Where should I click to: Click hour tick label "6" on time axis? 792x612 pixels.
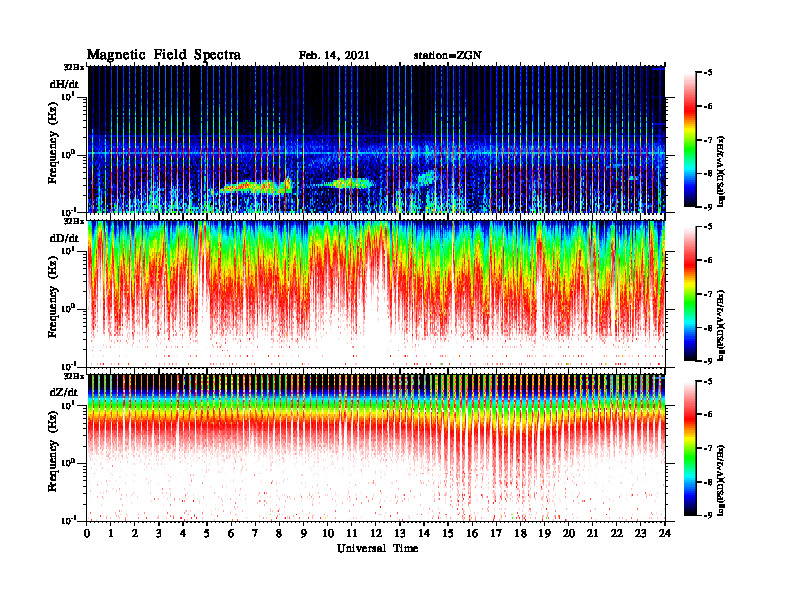tap(231, 534)
